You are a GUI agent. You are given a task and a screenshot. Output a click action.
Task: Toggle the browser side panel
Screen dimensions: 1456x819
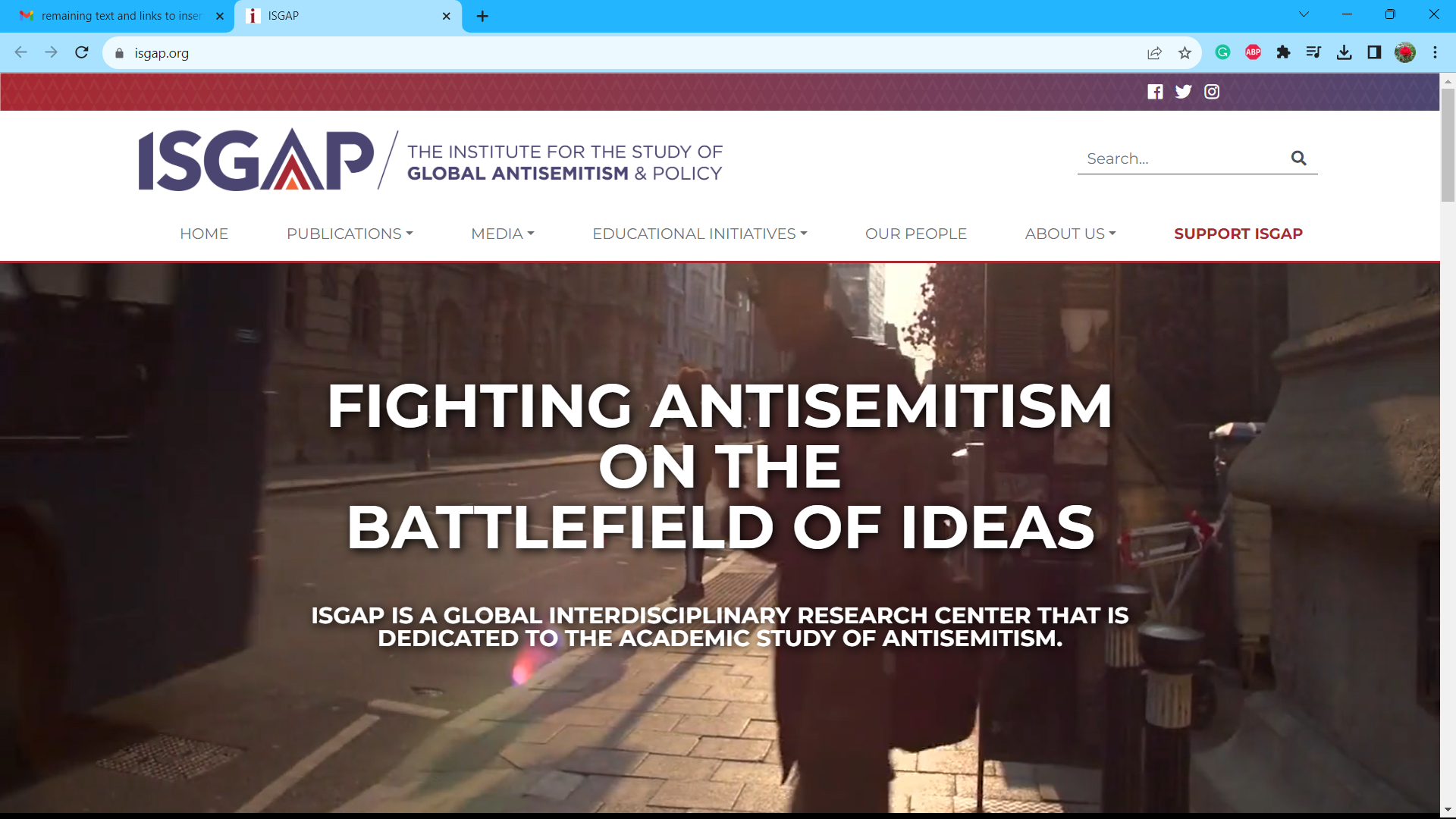coord(1374,52)
